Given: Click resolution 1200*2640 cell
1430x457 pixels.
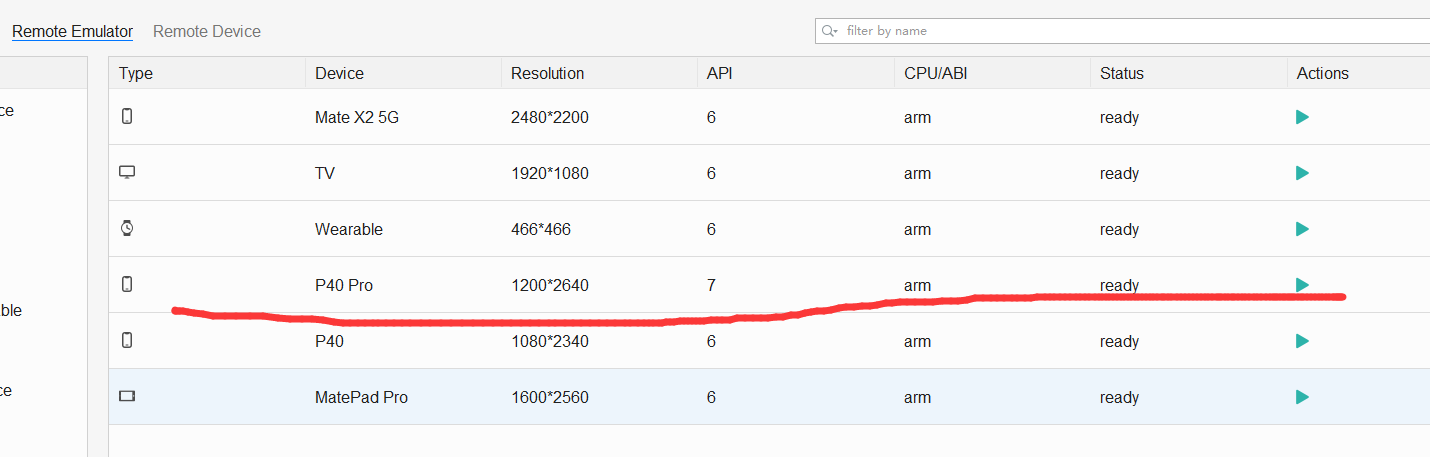Looking at the screenshot, I should point(550,285).
